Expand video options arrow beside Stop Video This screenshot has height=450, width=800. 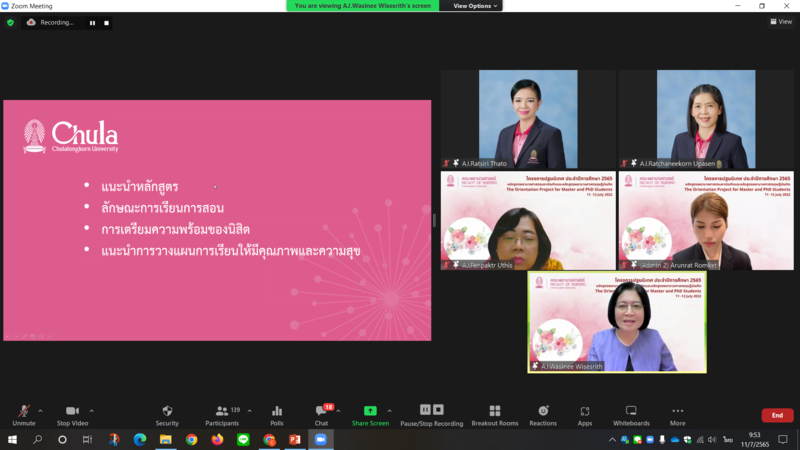92,410
